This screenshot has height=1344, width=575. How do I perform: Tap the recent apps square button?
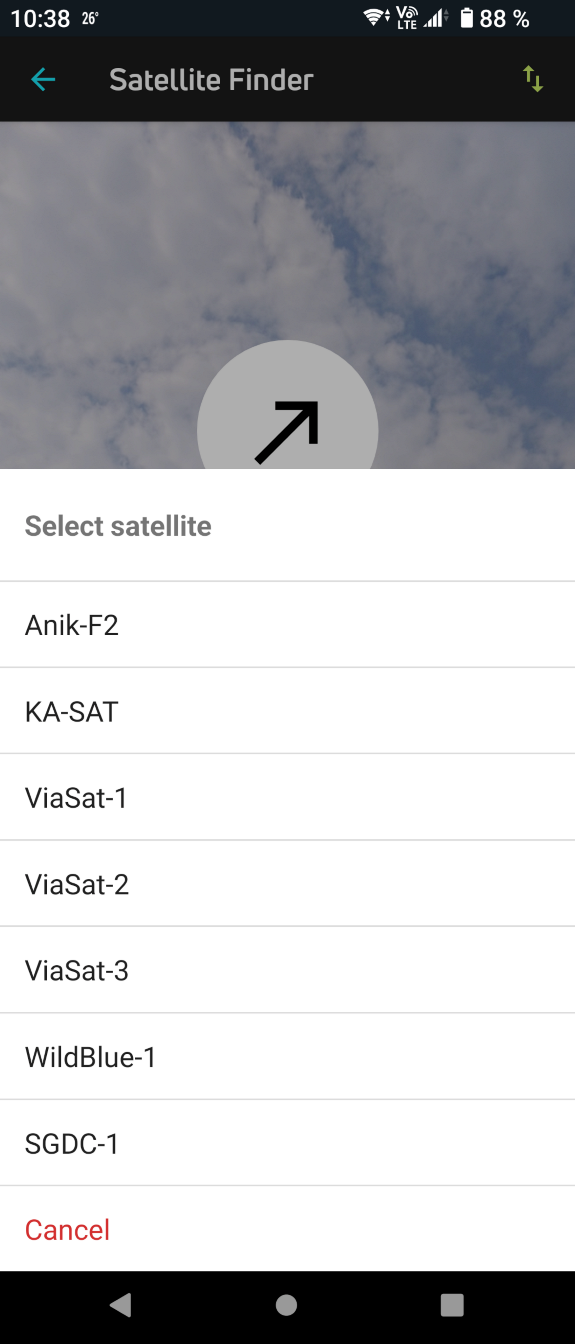click(x=452, y=1304)
